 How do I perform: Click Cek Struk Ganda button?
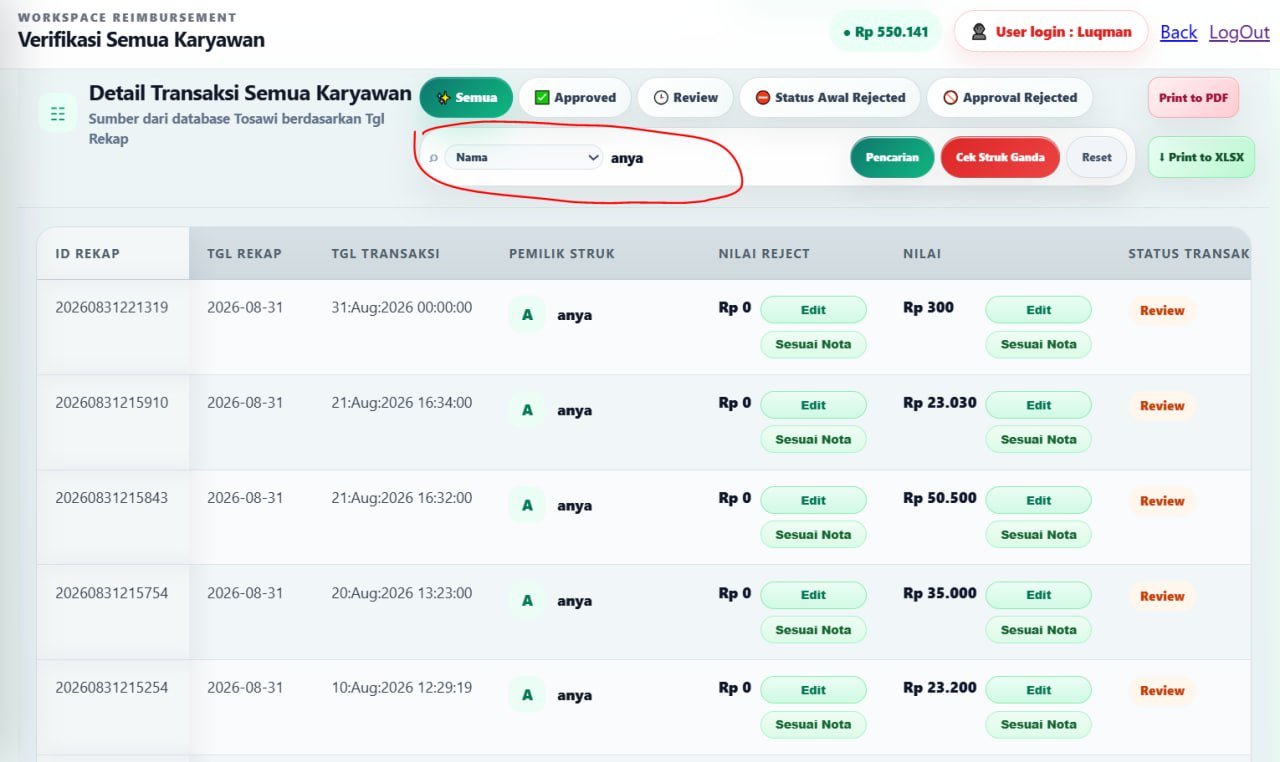point(1000,157)
